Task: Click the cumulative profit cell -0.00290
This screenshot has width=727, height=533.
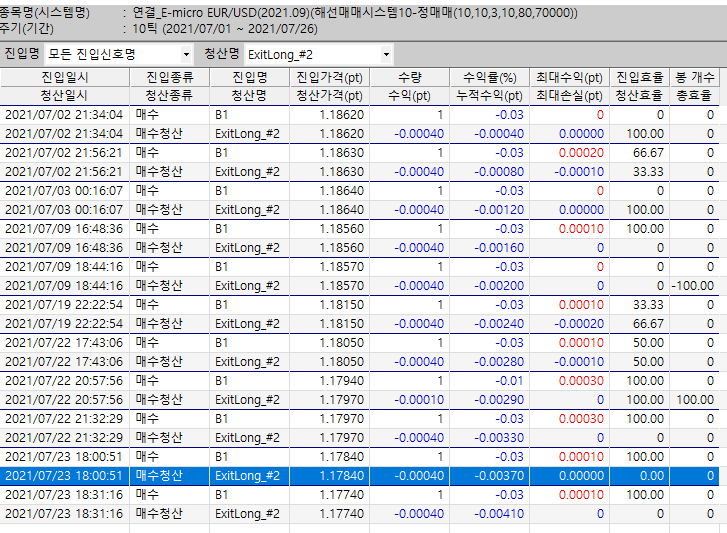Action: (499, 400)
